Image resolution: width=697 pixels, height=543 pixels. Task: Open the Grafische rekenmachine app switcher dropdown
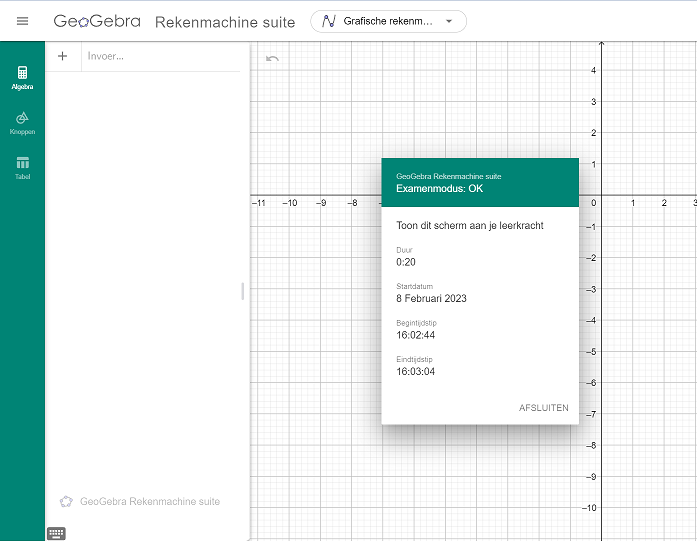pyautogui.click(x=388, y=21)
